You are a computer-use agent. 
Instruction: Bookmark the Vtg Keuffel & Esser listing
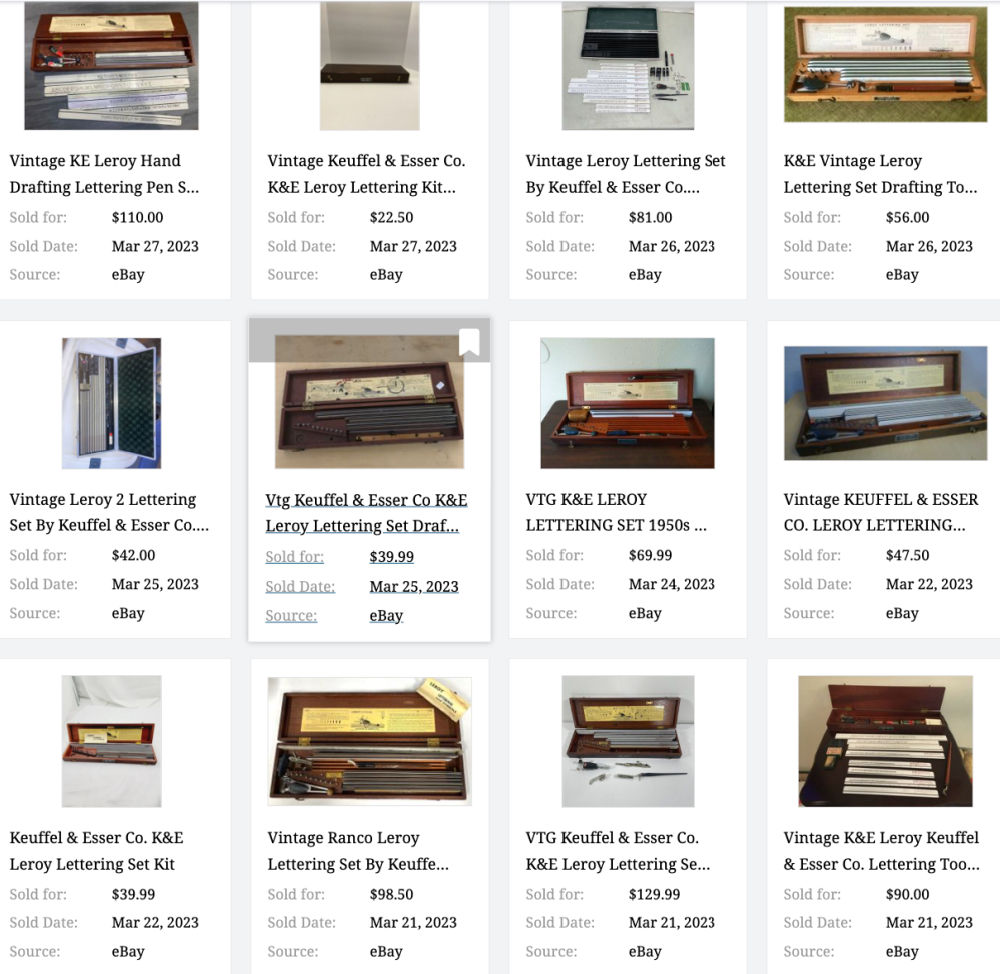(x=469, y=342)
